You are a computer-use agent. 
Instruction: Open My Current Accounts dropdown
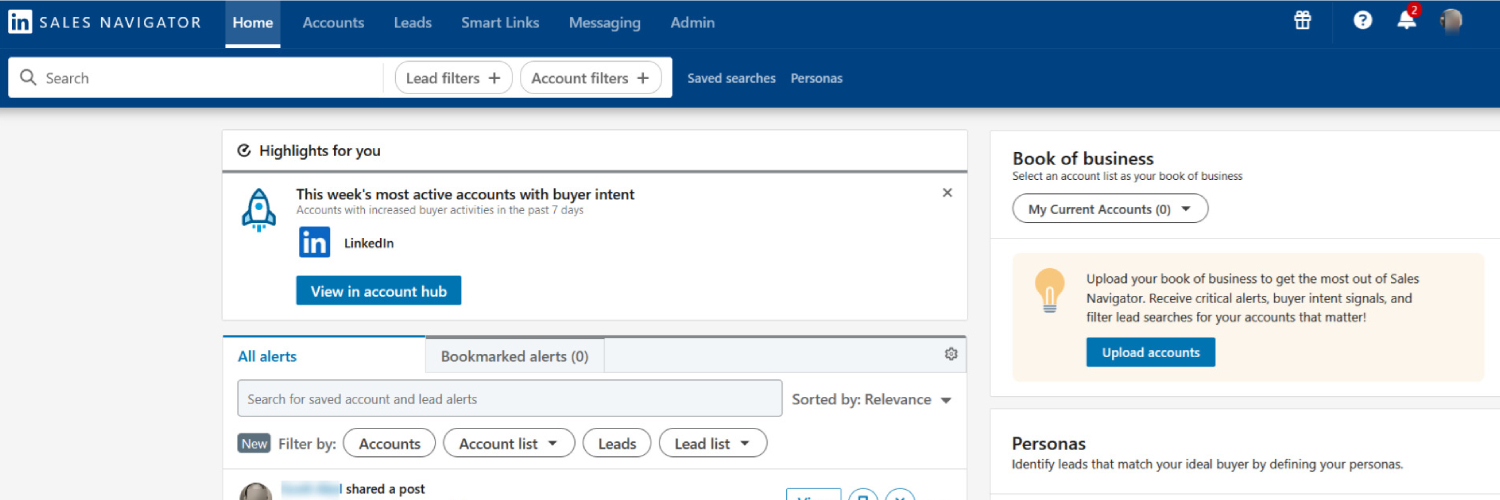coord(1110,209)
